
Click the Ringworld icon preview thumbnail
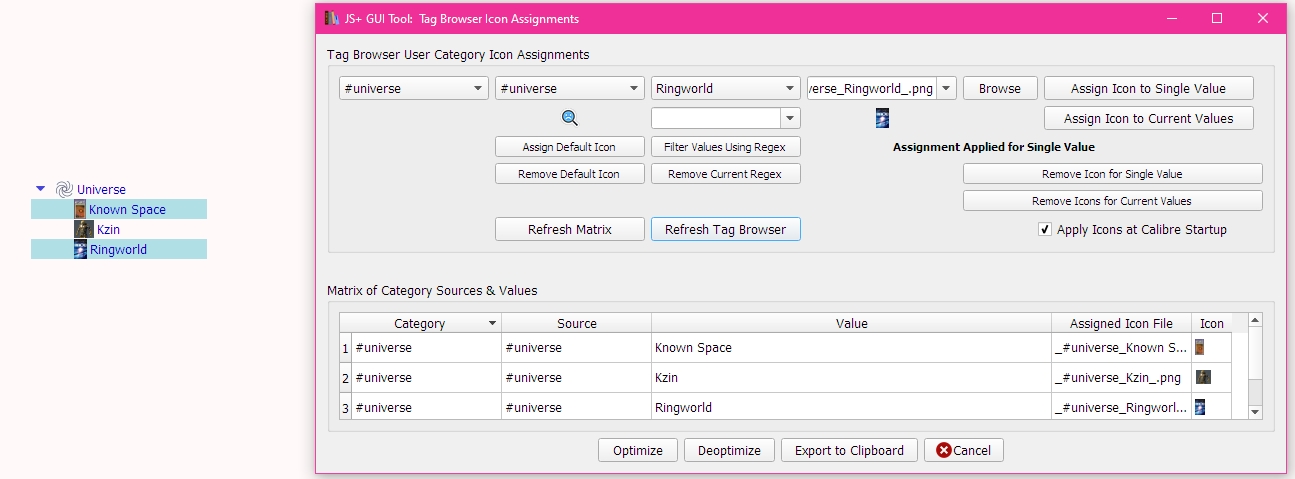pyautogui.click(x=882, y=118)
